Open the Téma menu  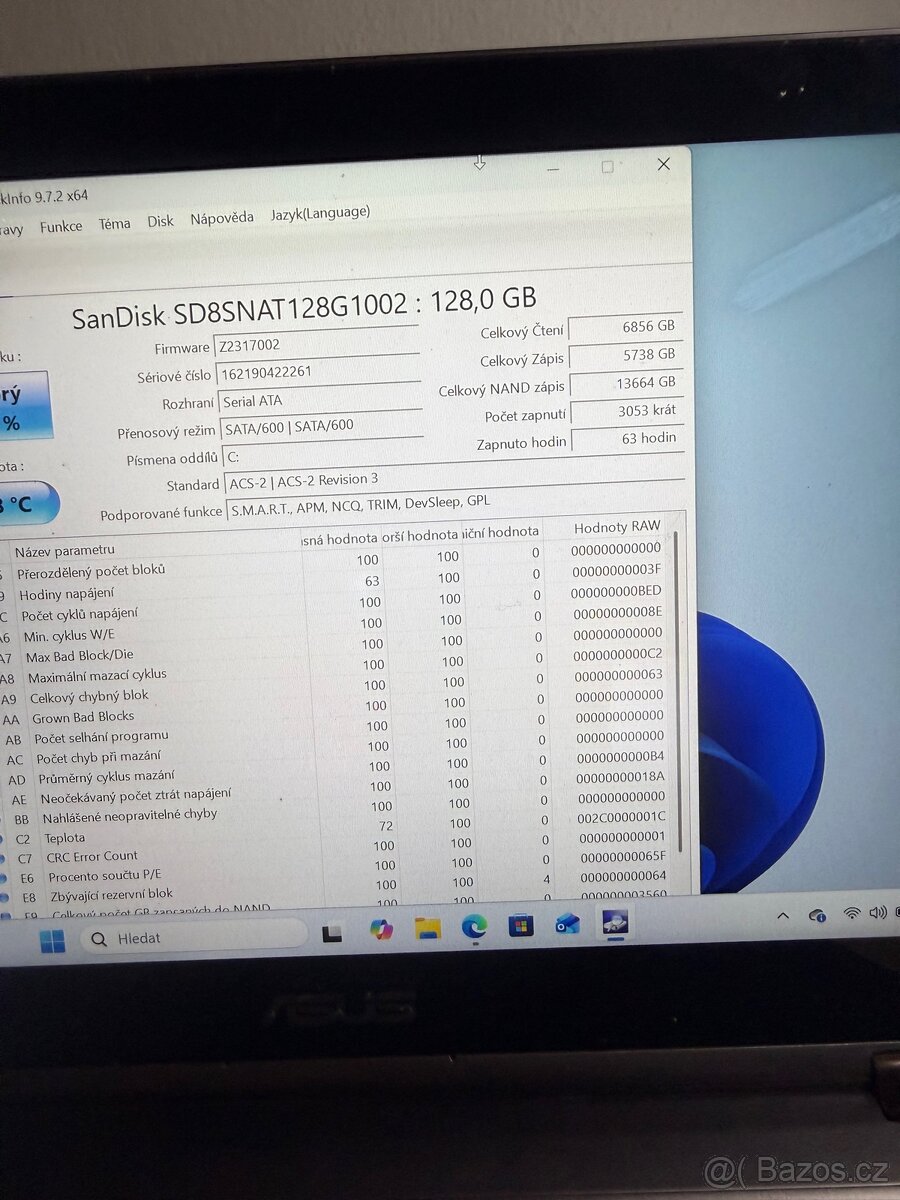114,224
